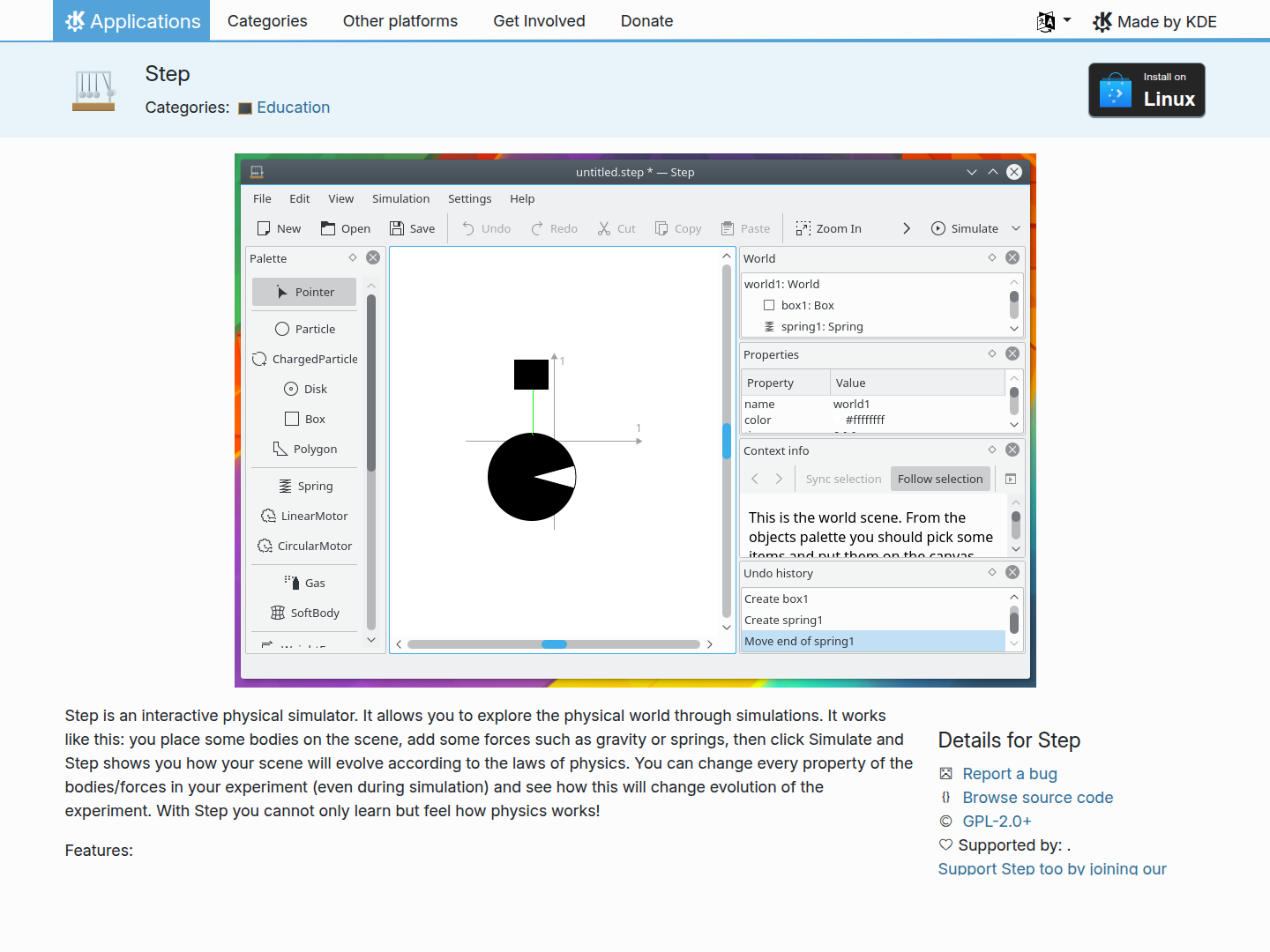The width and height of the screenshot is (1270, 952).
Task: Open the View menu
Action: pyautogui.click(x=341, y=198)
